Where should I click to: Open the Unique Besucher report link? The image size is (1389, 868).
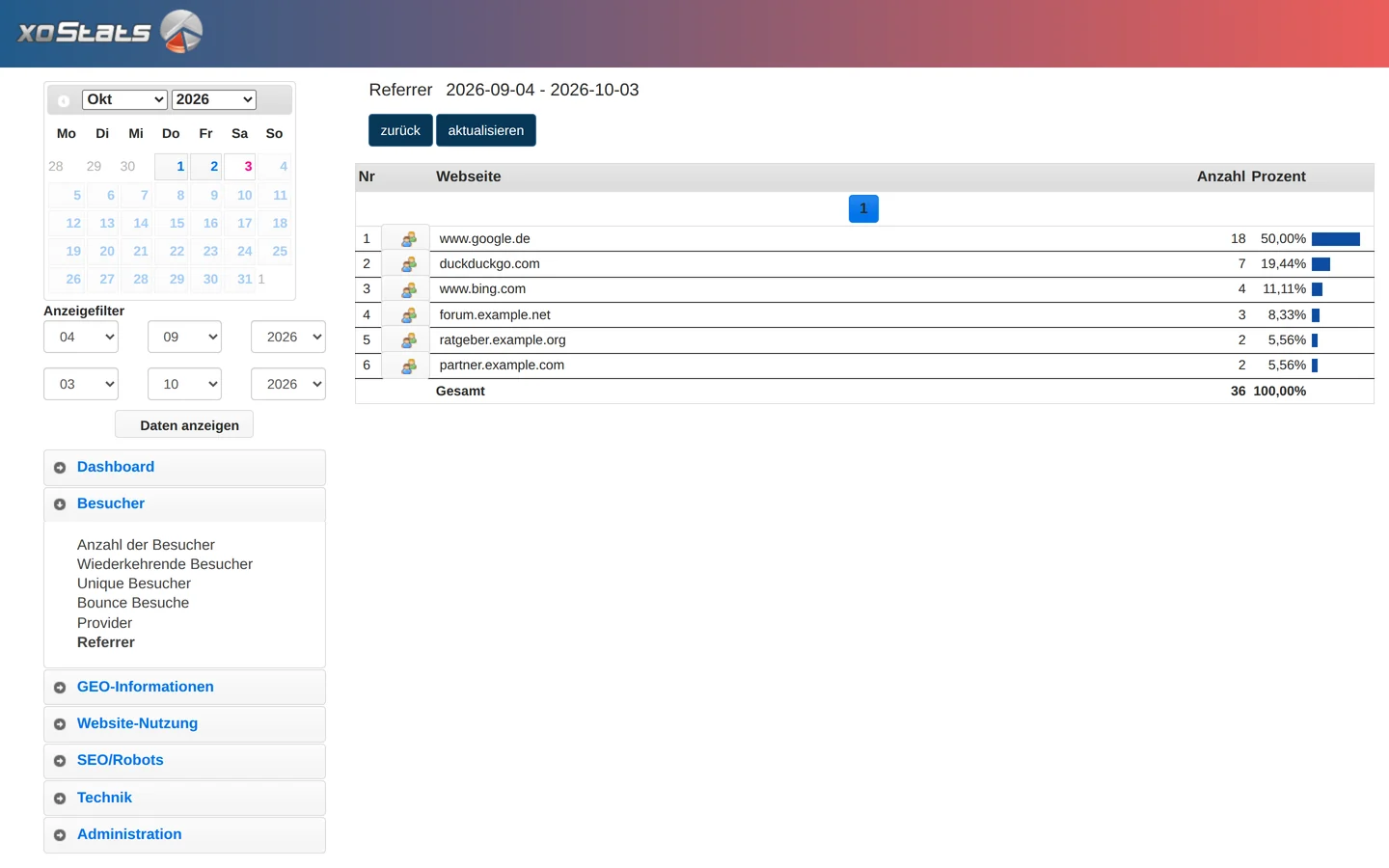click(x=134, y=583)
